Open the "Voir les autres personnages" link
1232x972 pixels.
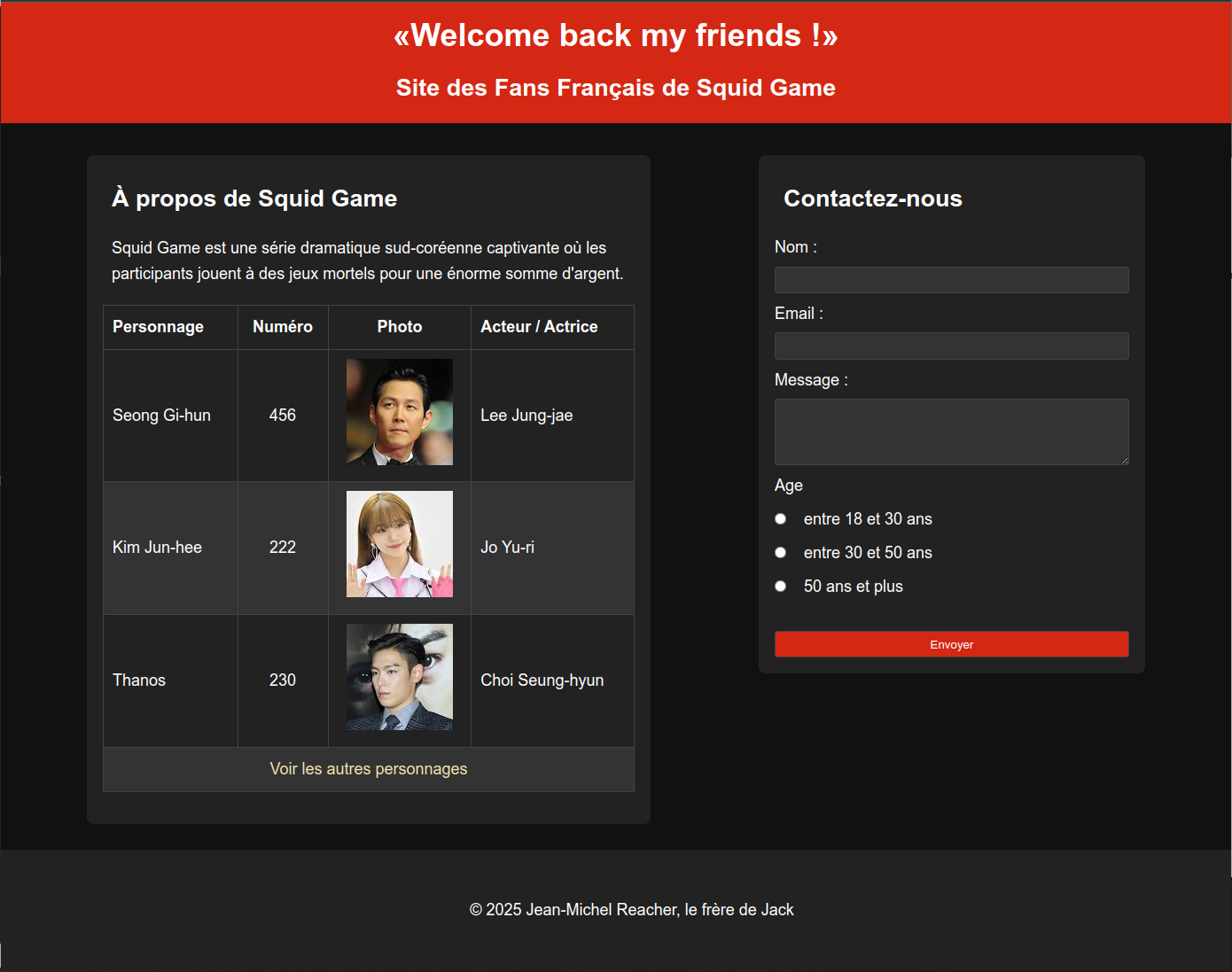click(x=369, y=769)
